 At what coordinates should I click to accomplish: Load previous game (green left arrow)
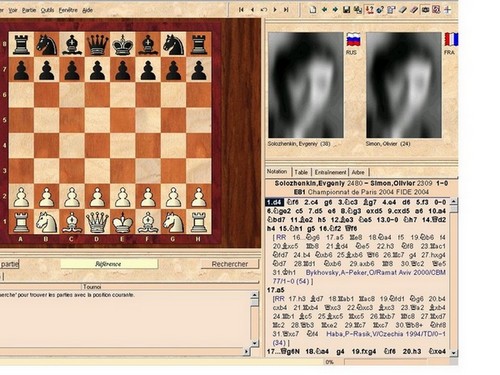(324, 10)
